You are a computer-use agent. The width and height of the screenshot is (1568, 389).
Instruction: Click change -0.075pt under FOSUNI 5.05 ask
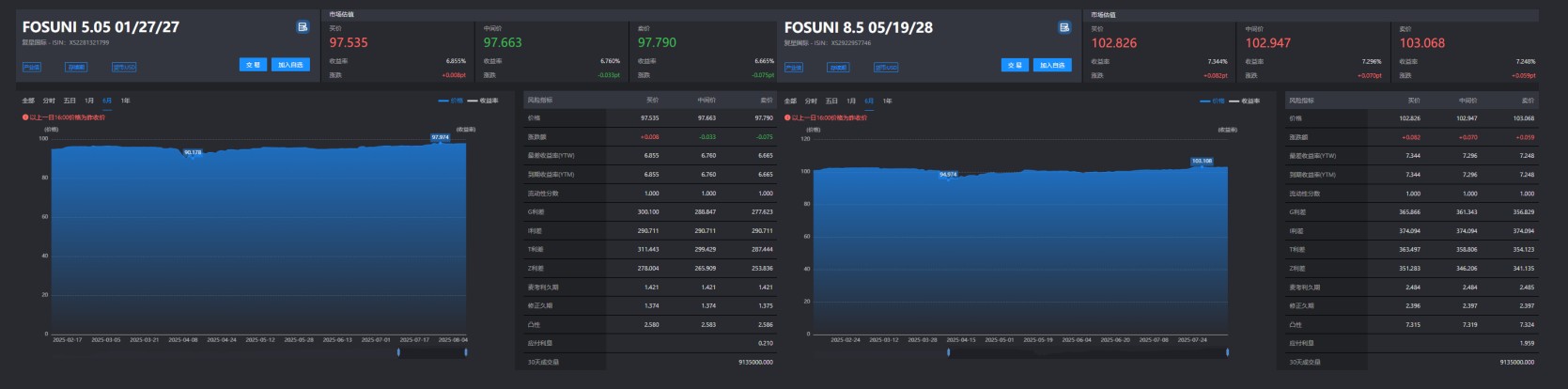[763, 75]
